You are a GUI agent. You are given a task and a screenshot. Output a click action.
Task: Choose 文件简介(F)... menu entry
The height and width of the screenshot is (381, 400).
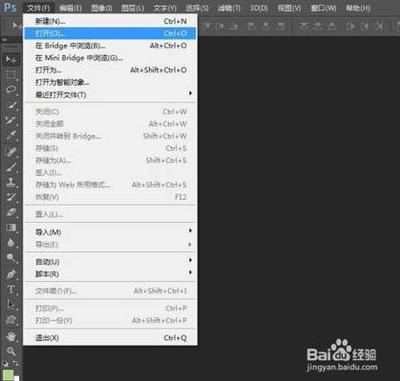click(110, 291)
